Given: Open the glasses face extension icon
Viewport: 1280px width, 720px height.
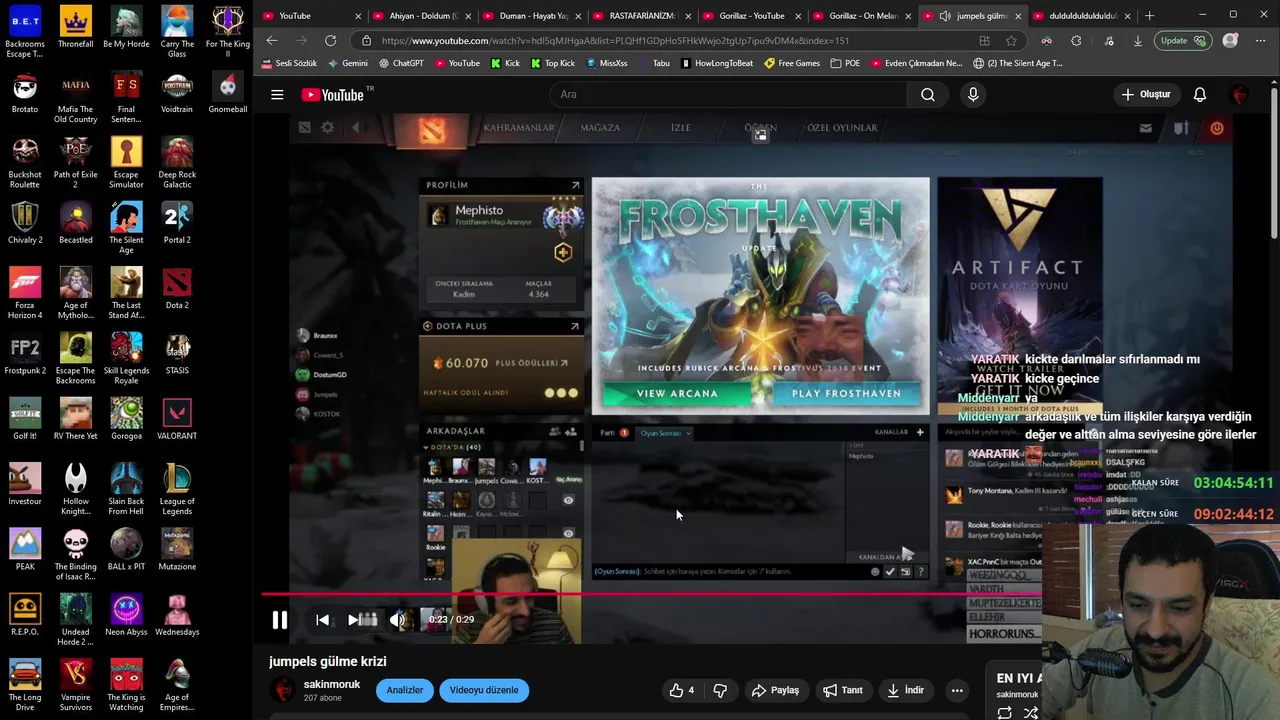Looking at the screenshot, I should click(x=1046, y=41).
